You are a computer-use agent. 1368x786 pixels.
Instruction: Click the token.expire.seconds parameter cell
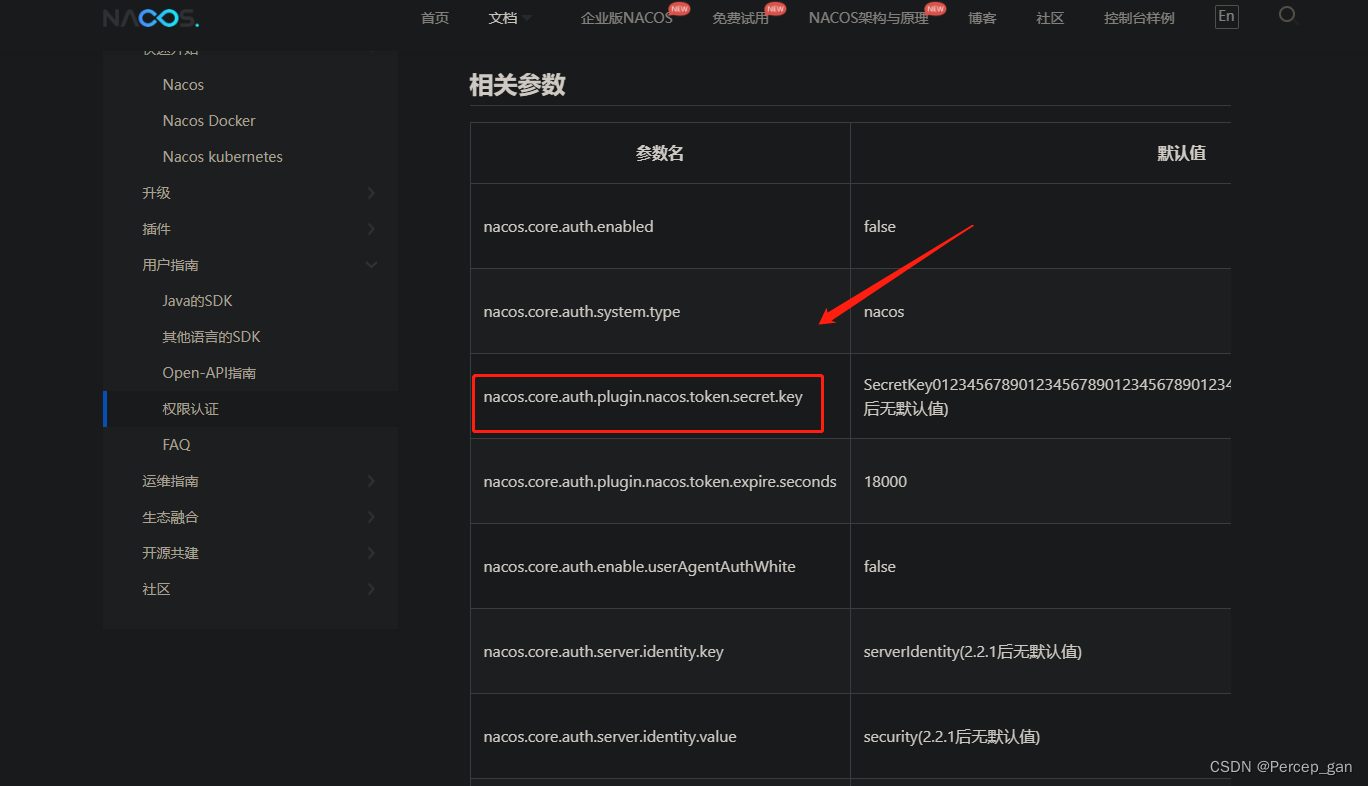pyautogui.click(x=660, y=481)
